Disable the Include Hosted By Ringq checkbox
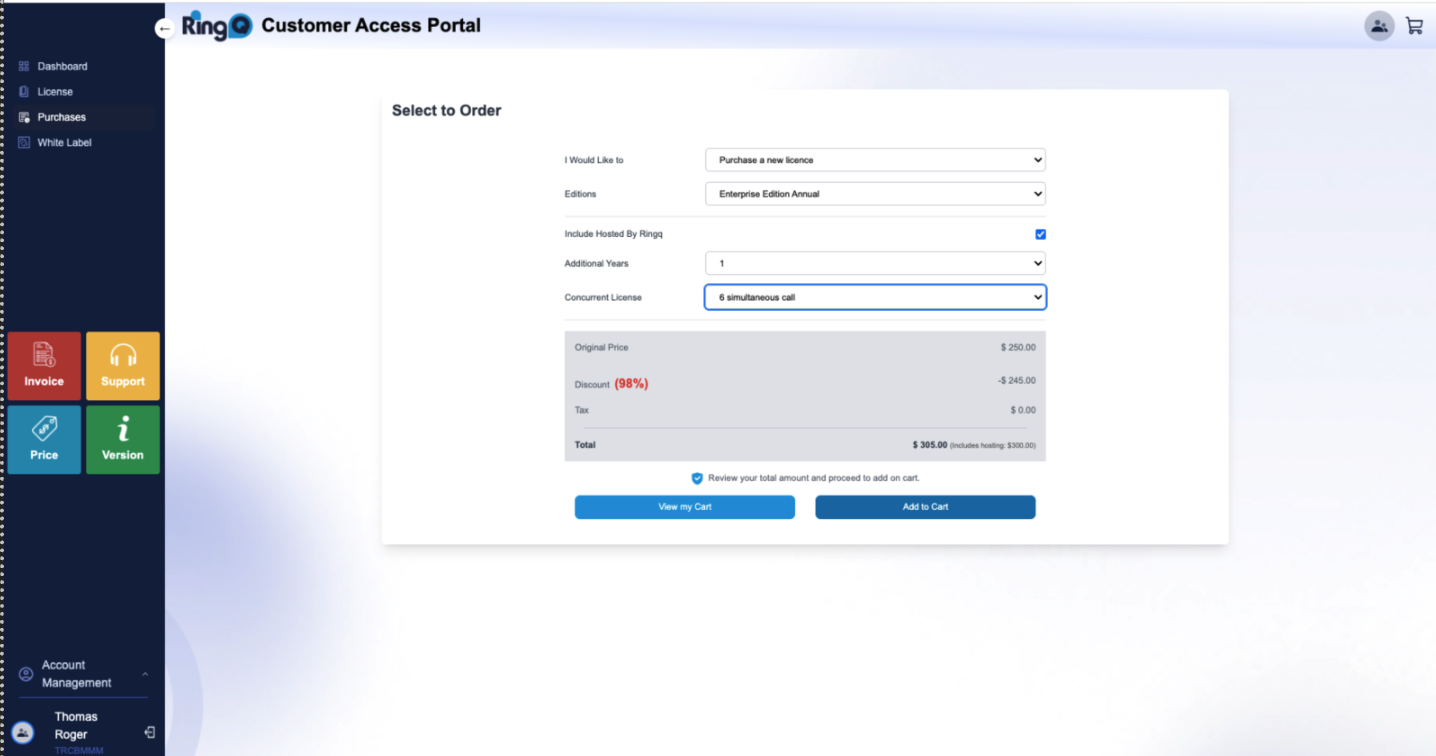The height and width of the screenshot is (756, 1436). (x=1040, y=233)
